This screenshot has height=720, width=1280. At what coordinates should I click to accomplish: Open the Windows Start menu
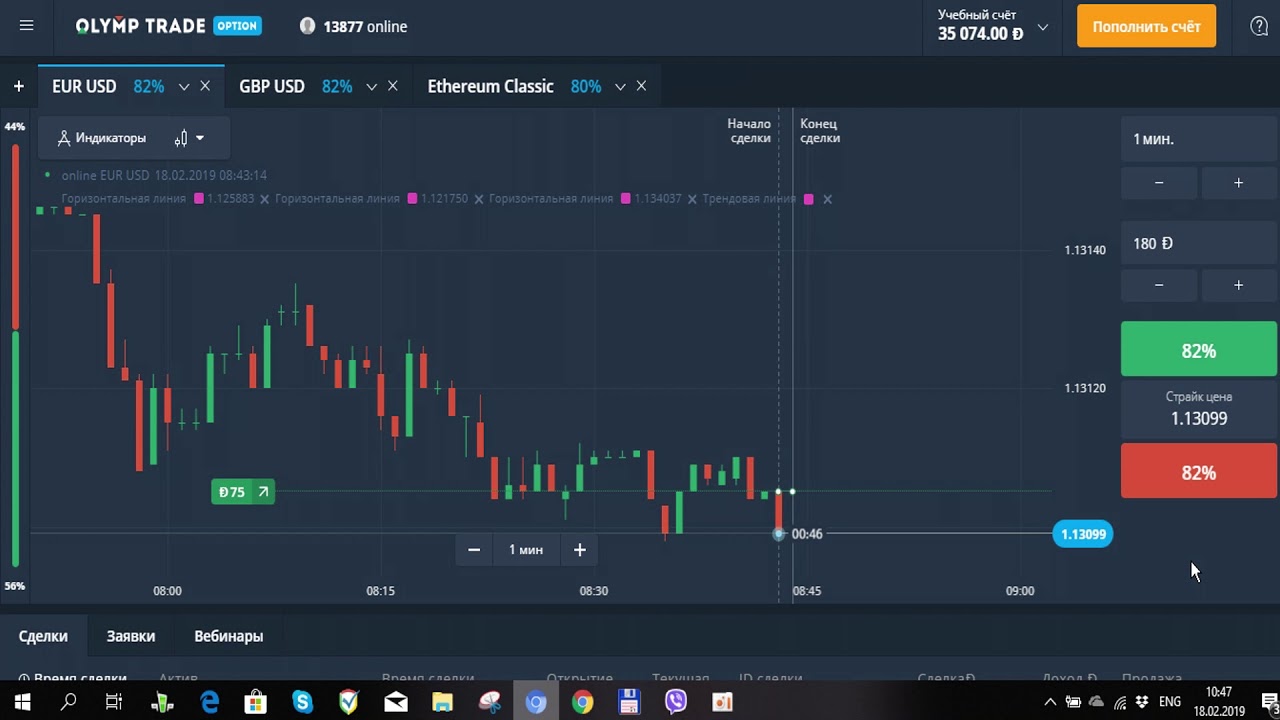(21, 702)
